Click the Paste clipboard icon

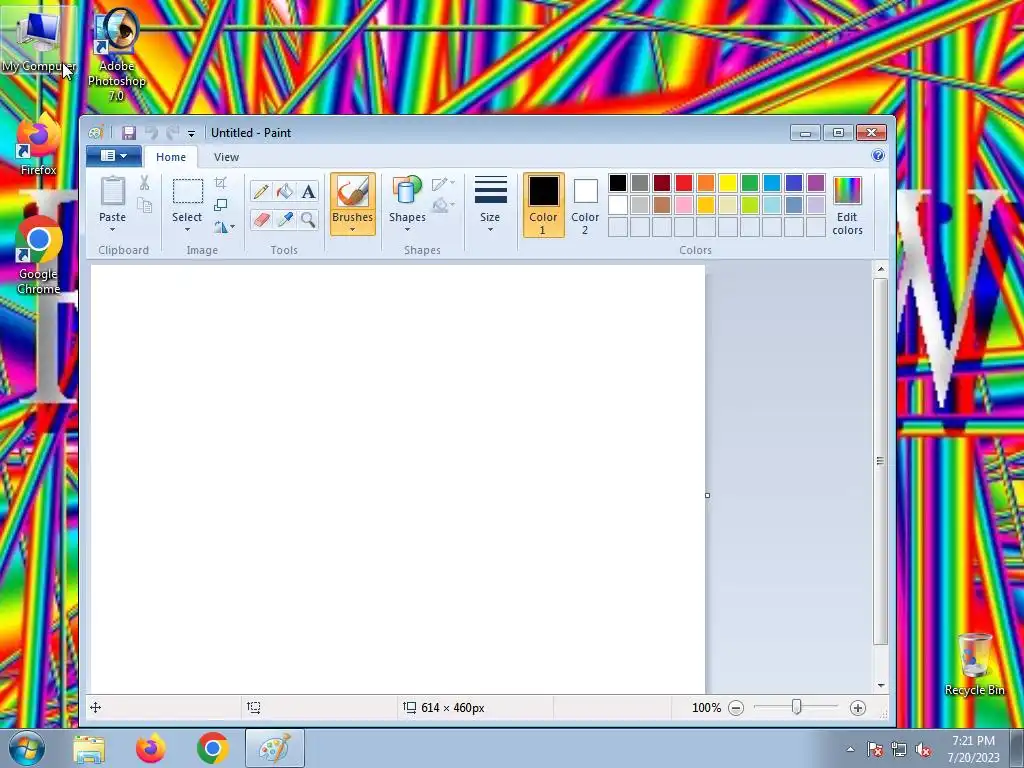tap(112, 191)
